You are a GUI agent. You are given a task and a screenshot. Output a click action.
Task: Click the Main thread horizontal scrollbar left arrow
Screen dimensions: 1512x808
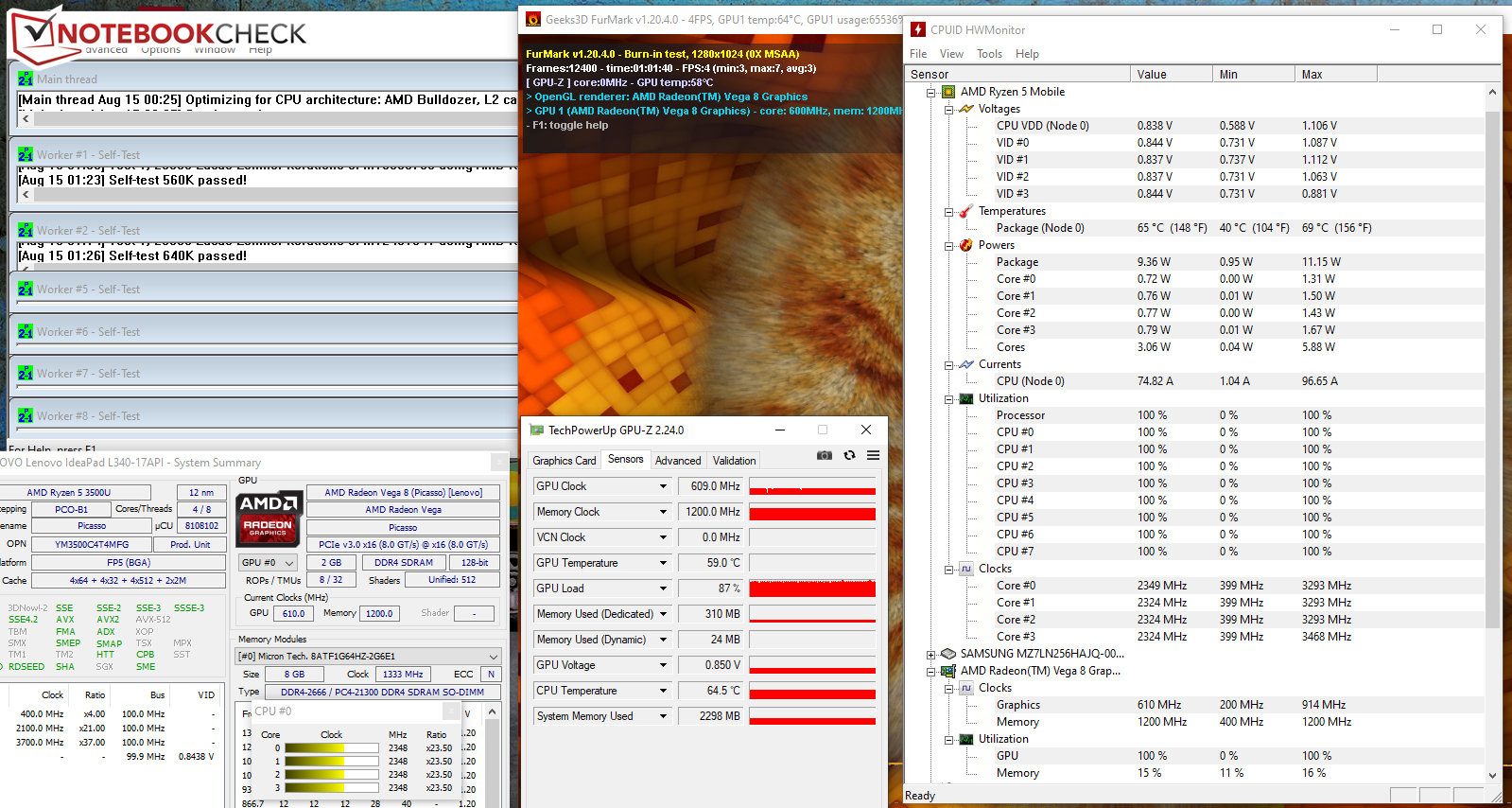pyautogui.click(x=26, y=119)
